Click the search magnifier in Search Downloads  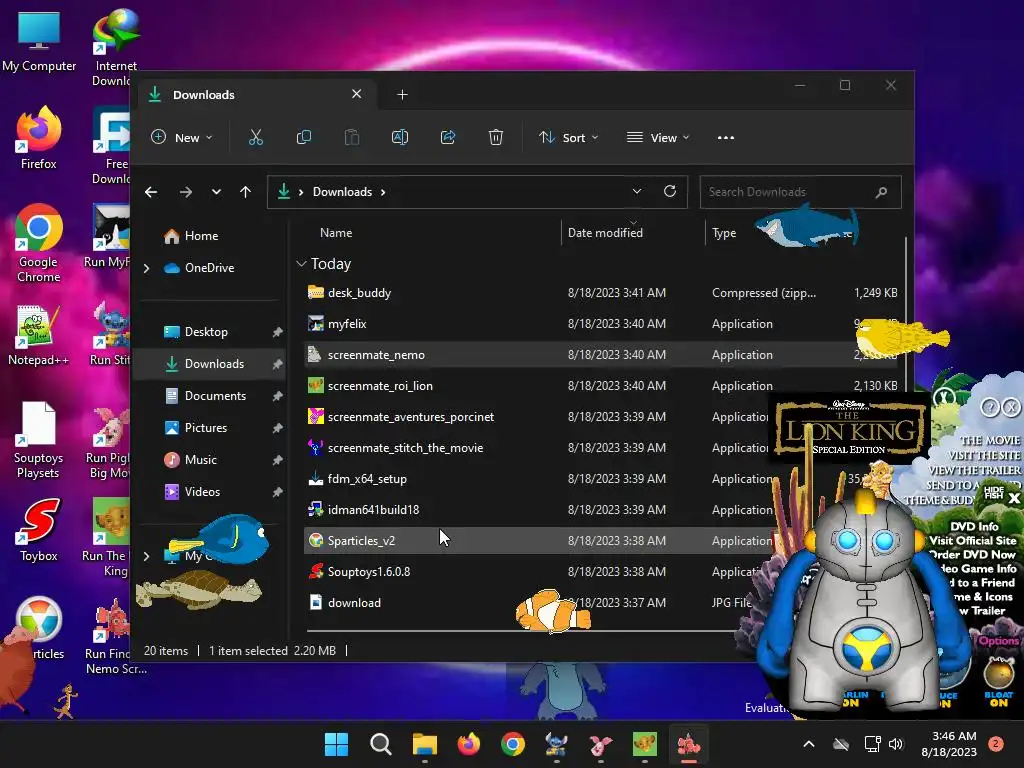[x=881, y=192]
